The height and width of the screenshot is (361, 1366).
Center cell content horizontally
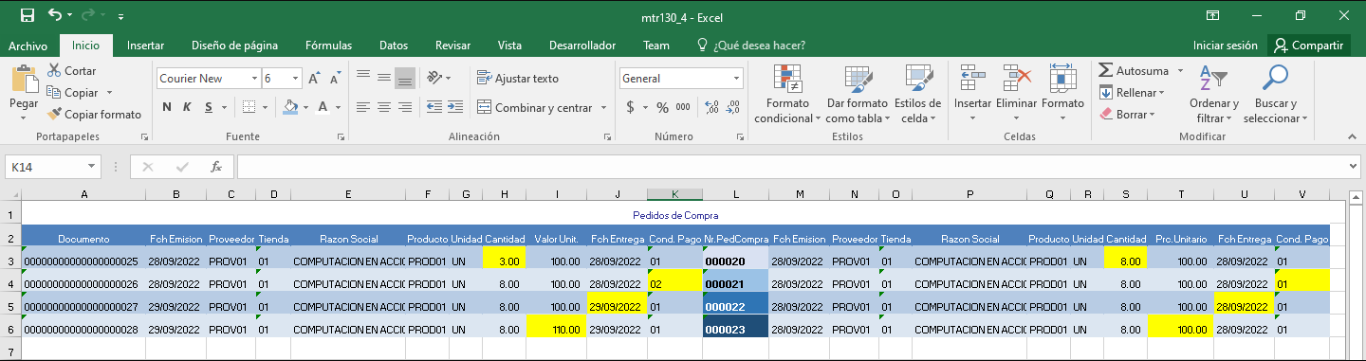pyautogui.click(x=384, y=107)
